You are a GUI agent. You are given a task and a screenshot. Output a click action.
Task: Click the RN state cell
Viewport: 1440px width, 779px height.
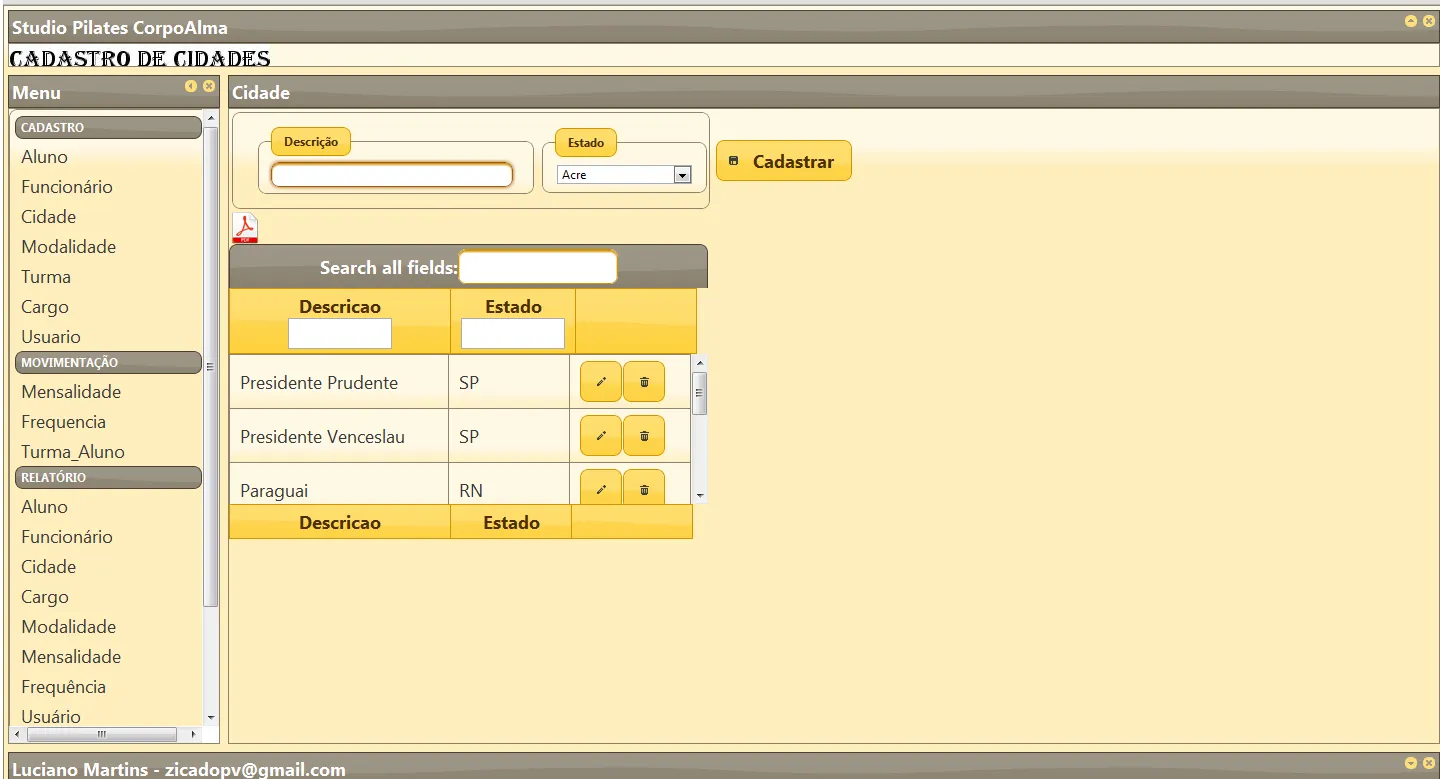(x=509, y=484)
